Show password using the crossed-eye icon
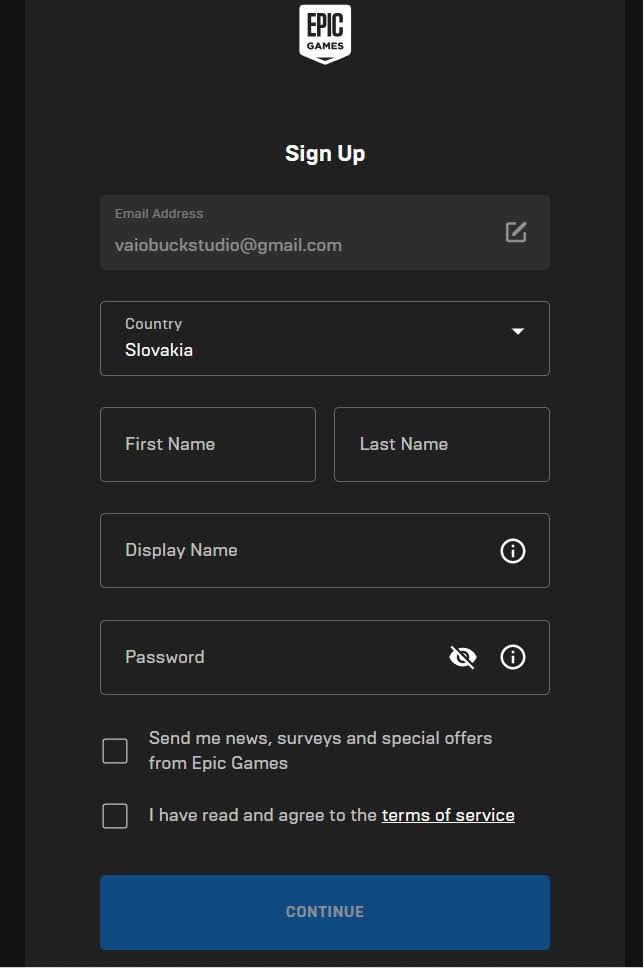Image resolution: width=644 pixels, height=968 pixels. [x=462, y=657]
